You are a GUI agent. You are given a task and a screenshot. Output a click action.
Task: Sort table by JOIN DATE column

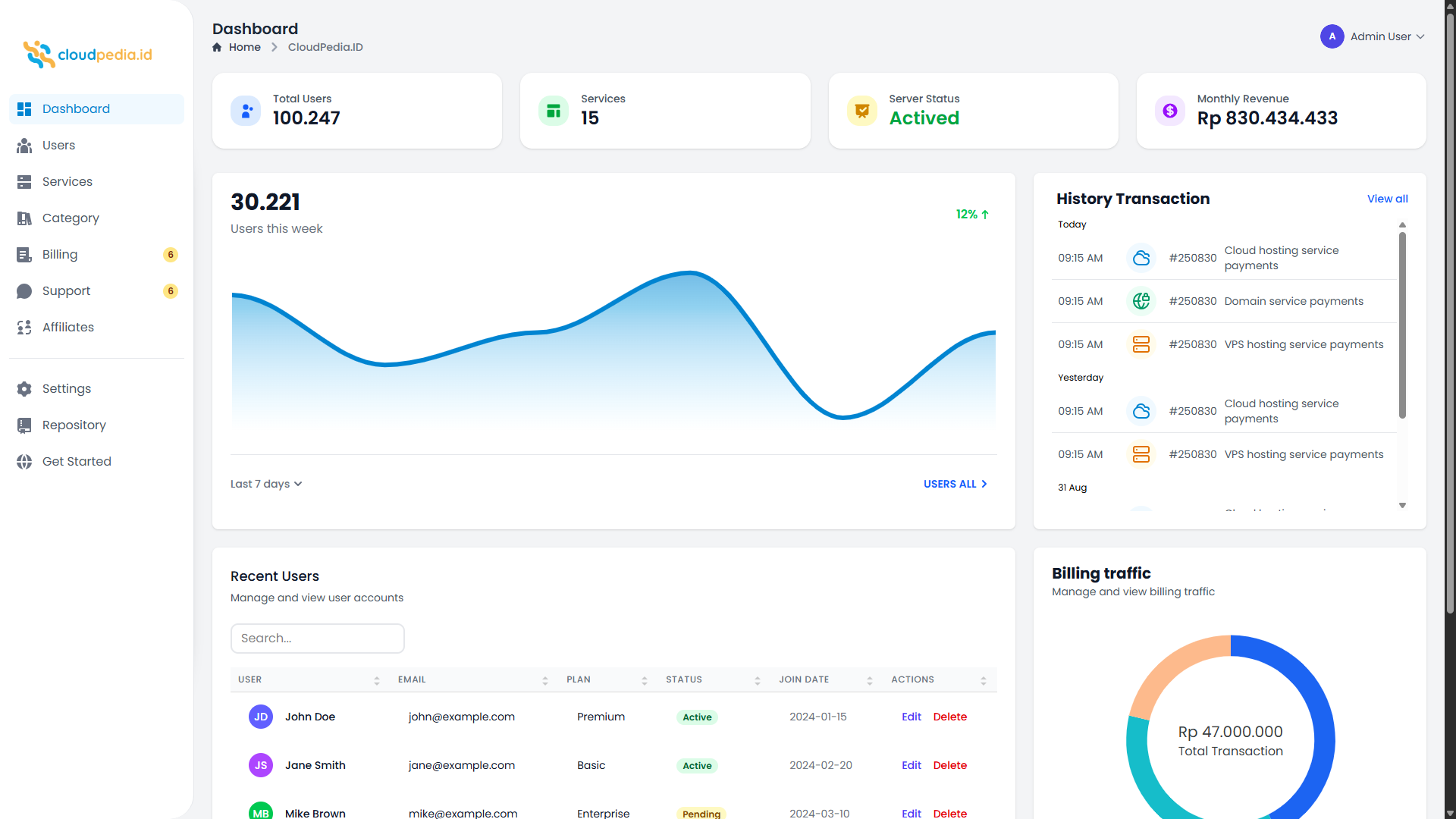coord(826,679)
